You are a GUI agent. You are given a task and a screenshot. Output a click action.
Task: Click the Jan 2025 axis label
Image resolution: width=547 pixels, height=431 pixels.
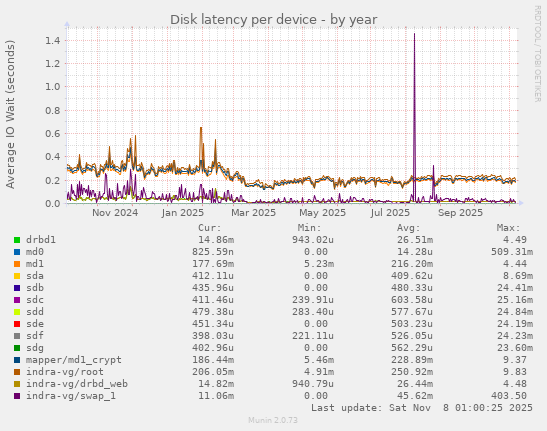(182, 213)
